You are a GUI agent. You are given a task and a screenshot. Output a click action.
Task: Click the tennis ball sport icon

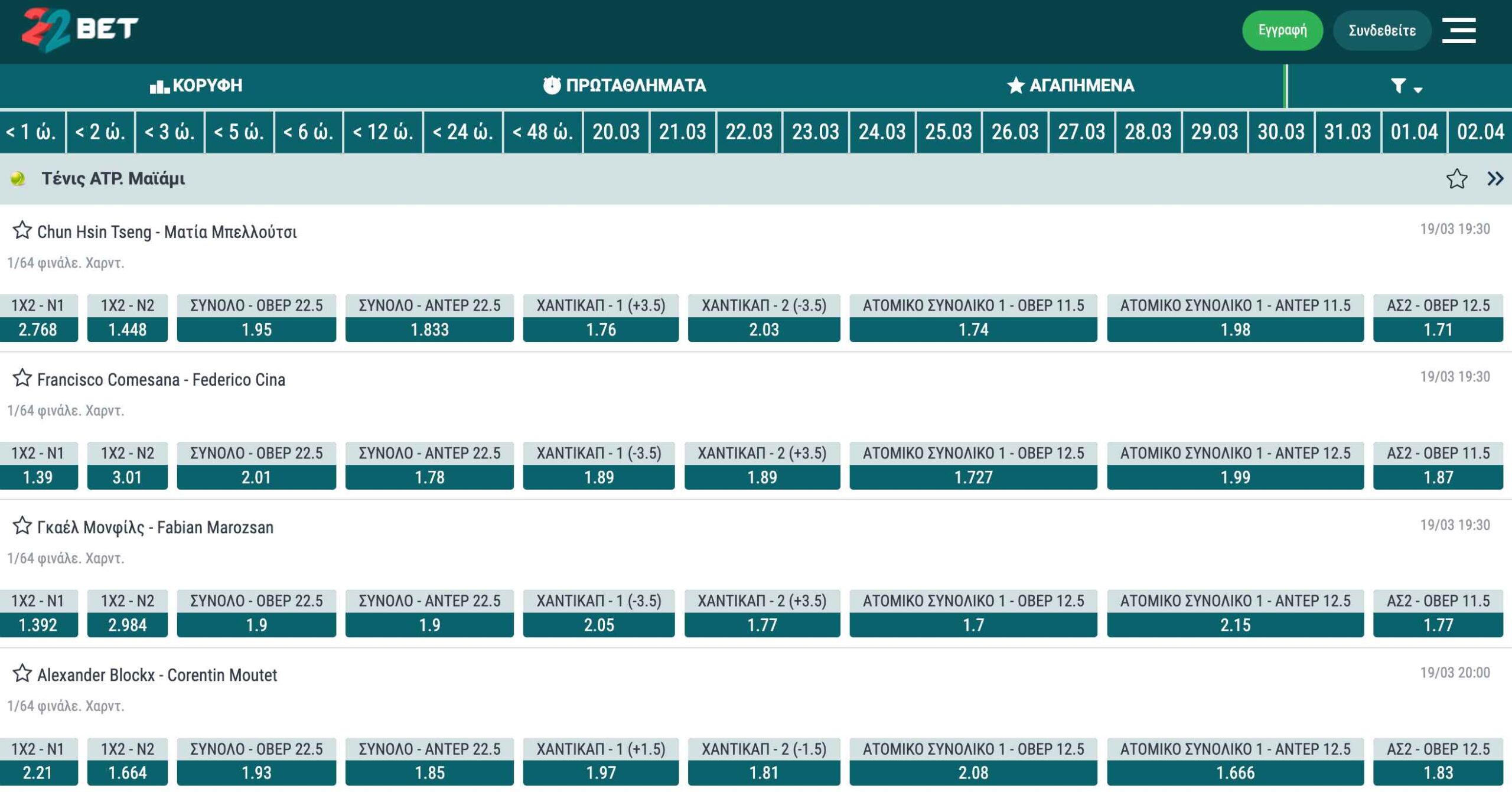point(18,178)
